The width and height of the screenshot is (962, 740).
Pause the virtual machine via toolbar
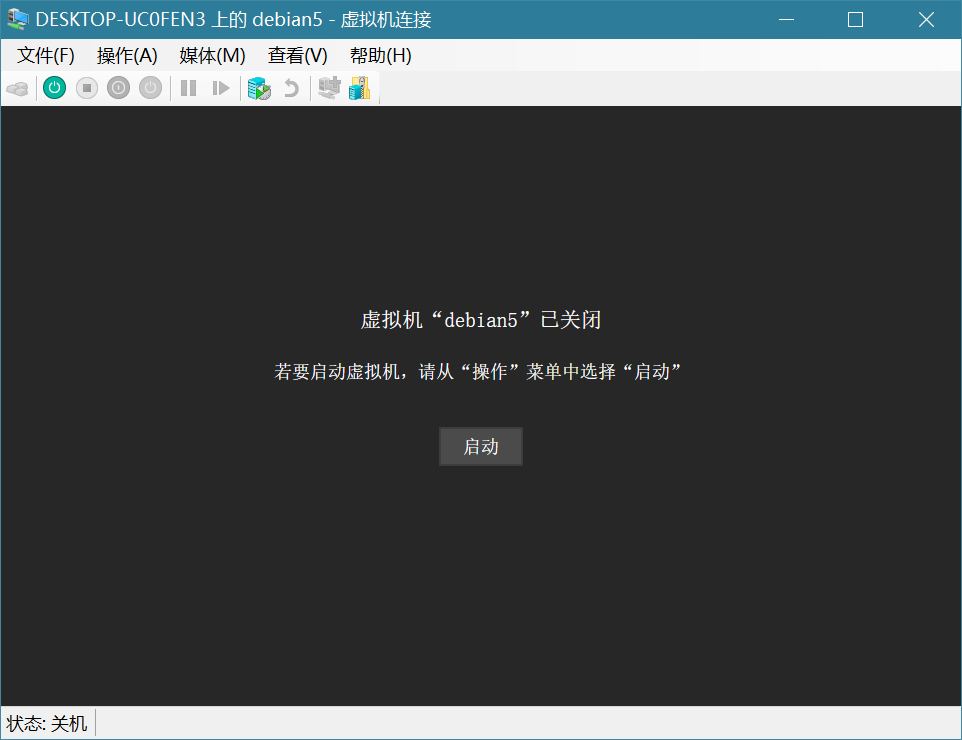[x=188, y=89]
